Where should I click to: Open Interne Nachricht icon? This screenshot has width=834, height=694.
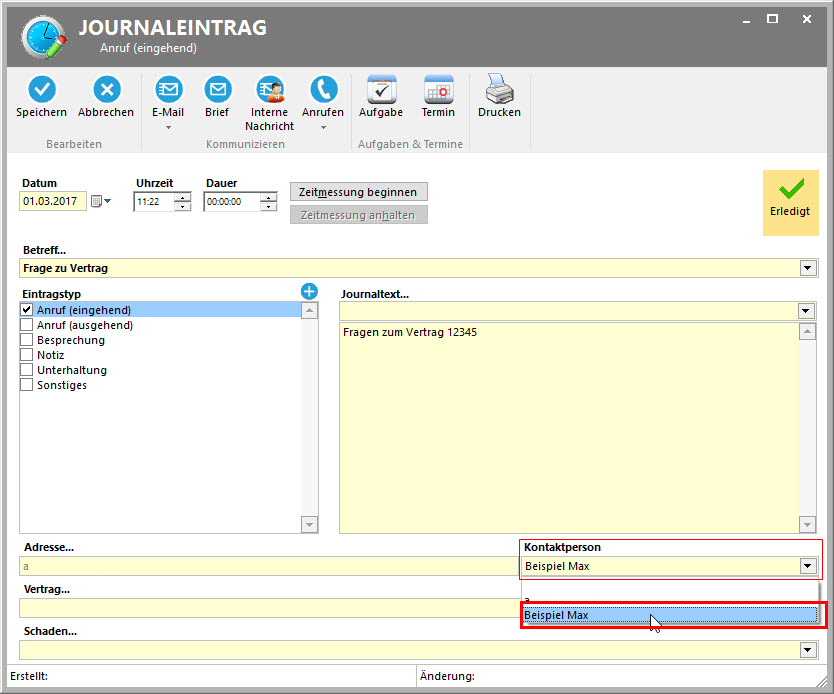click(x=269, y=90)
